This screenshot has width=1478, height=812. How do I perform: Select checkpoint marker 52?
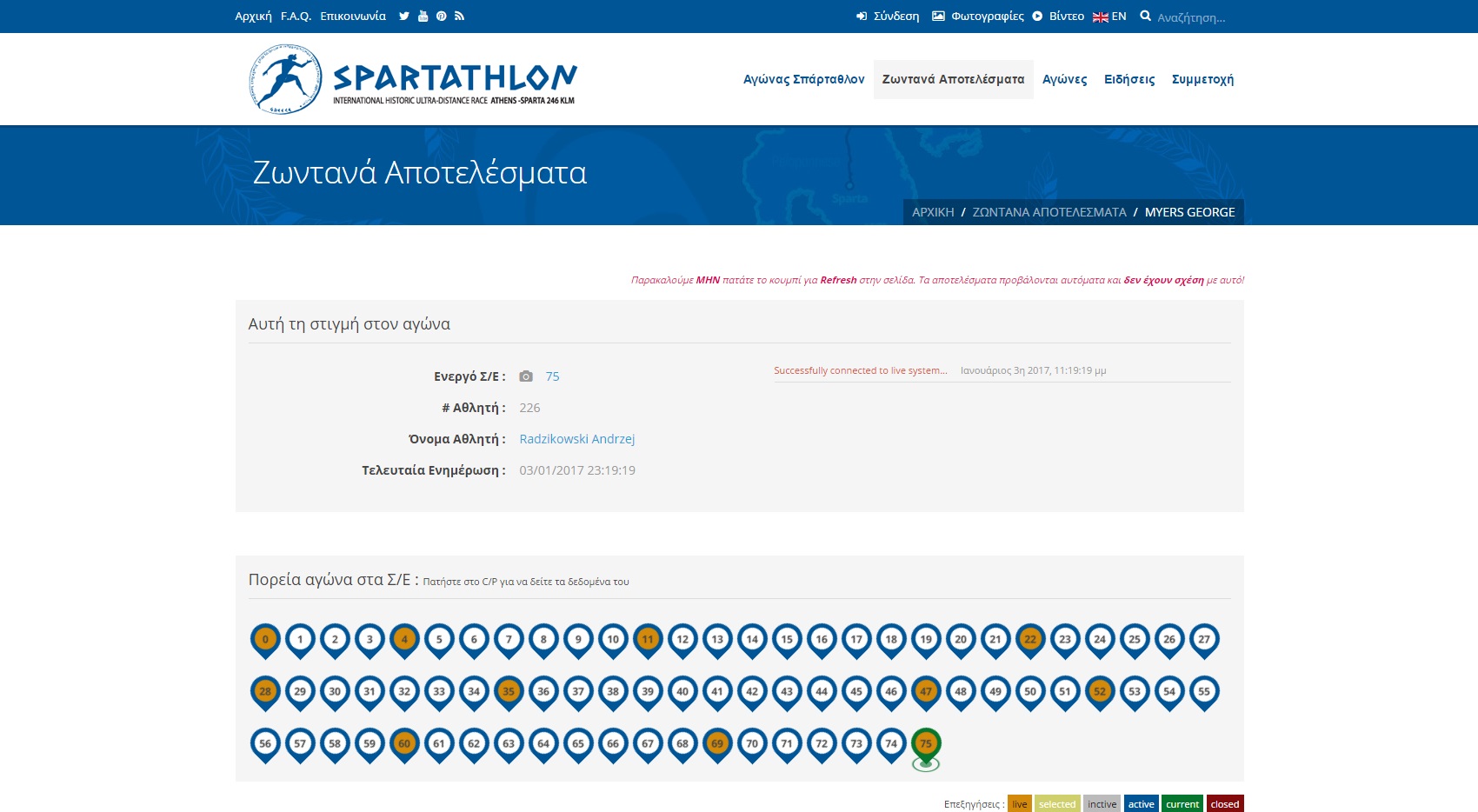point(1100,693)
